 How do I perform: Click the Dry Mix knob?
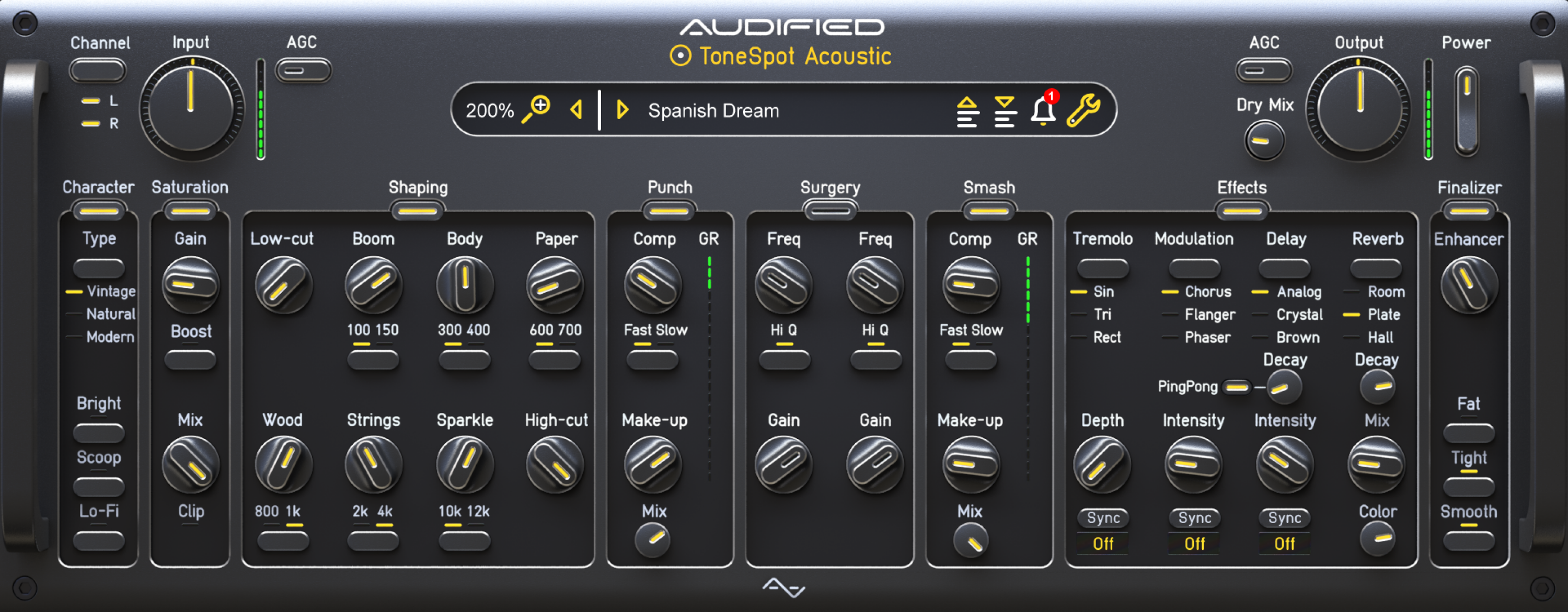(1264, 140)
